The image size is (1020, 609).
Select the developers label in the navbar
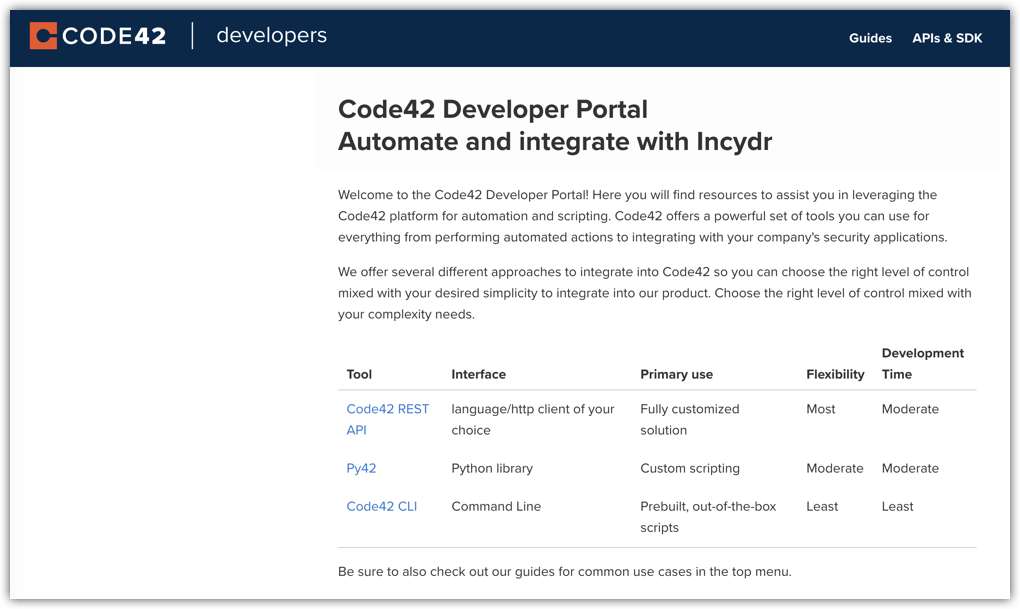pyautogui.click(x=271, y=35)
